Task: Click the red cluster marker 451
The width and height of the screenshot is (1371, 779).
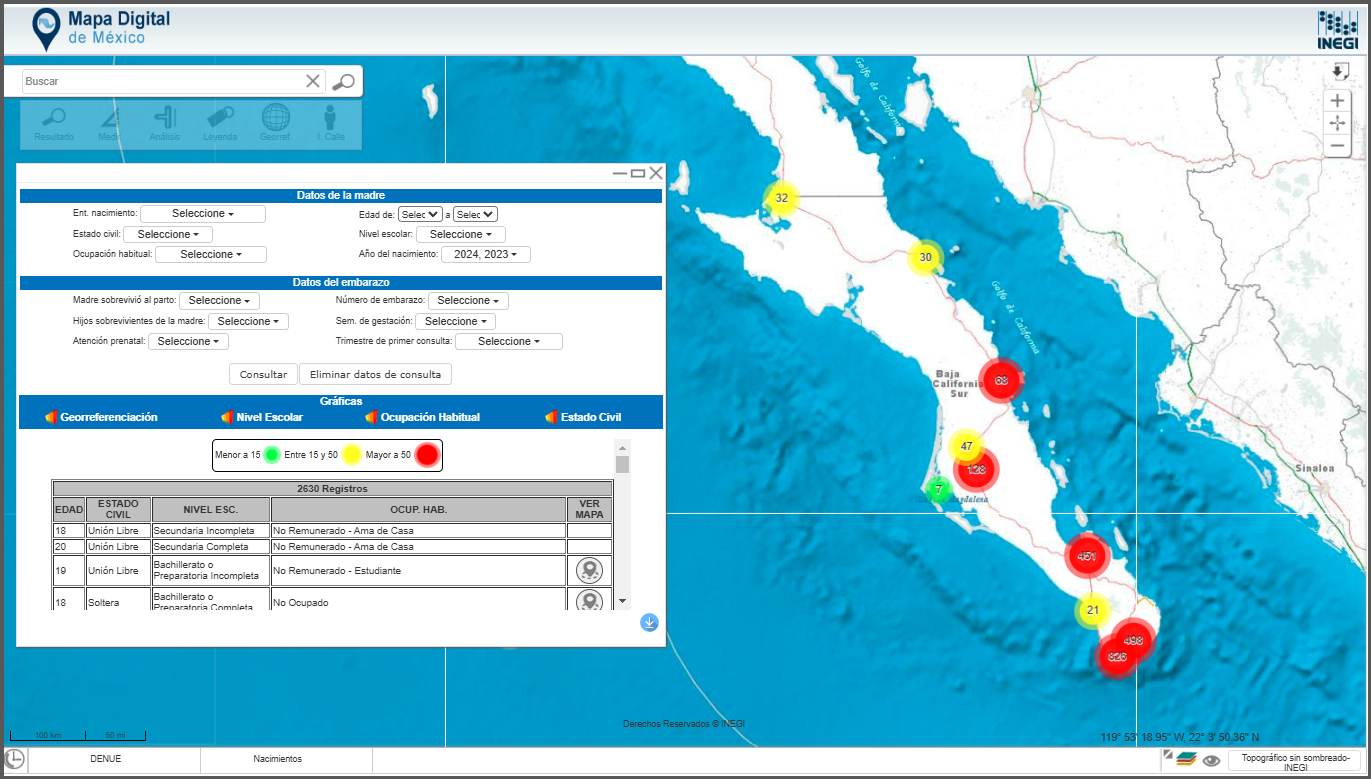Action: point(1087,557)
